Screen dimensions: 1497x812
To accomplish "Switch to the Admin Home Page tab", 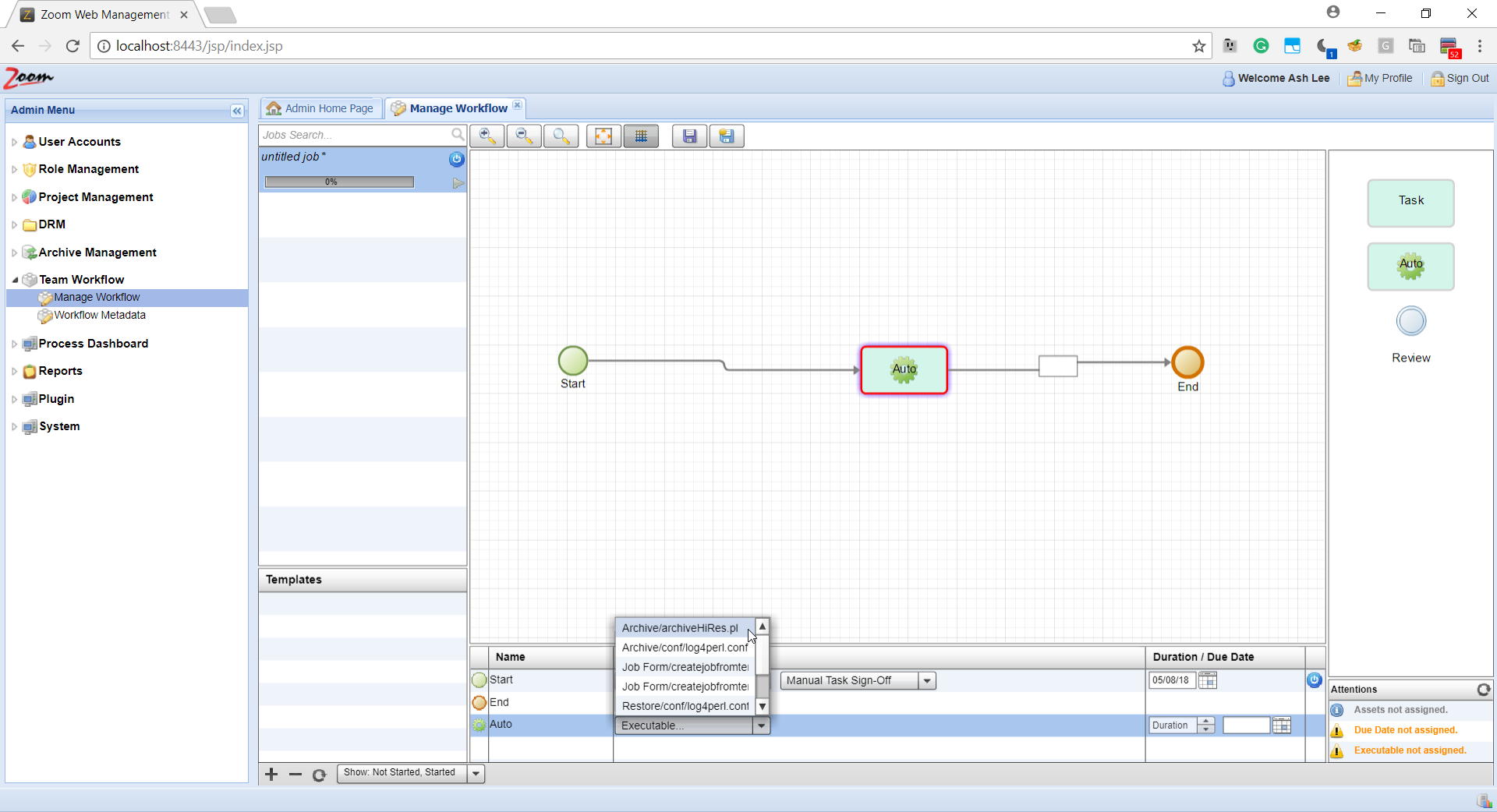I will pyautogui.click(x=320, y=108).
